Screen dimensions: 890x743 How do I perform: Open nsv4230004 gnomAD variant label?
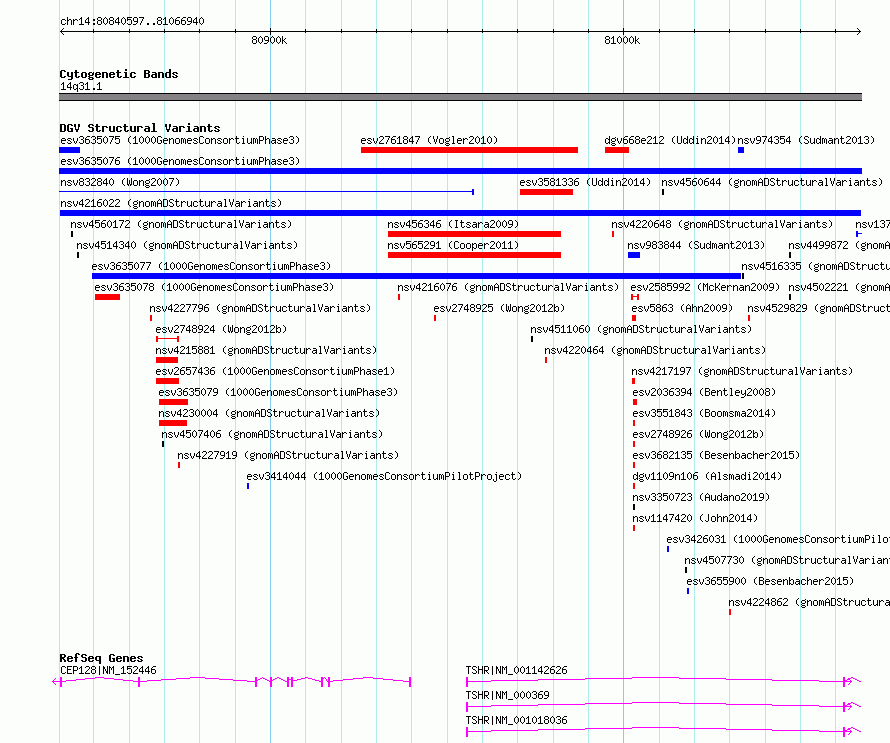[x=269, y=413]
